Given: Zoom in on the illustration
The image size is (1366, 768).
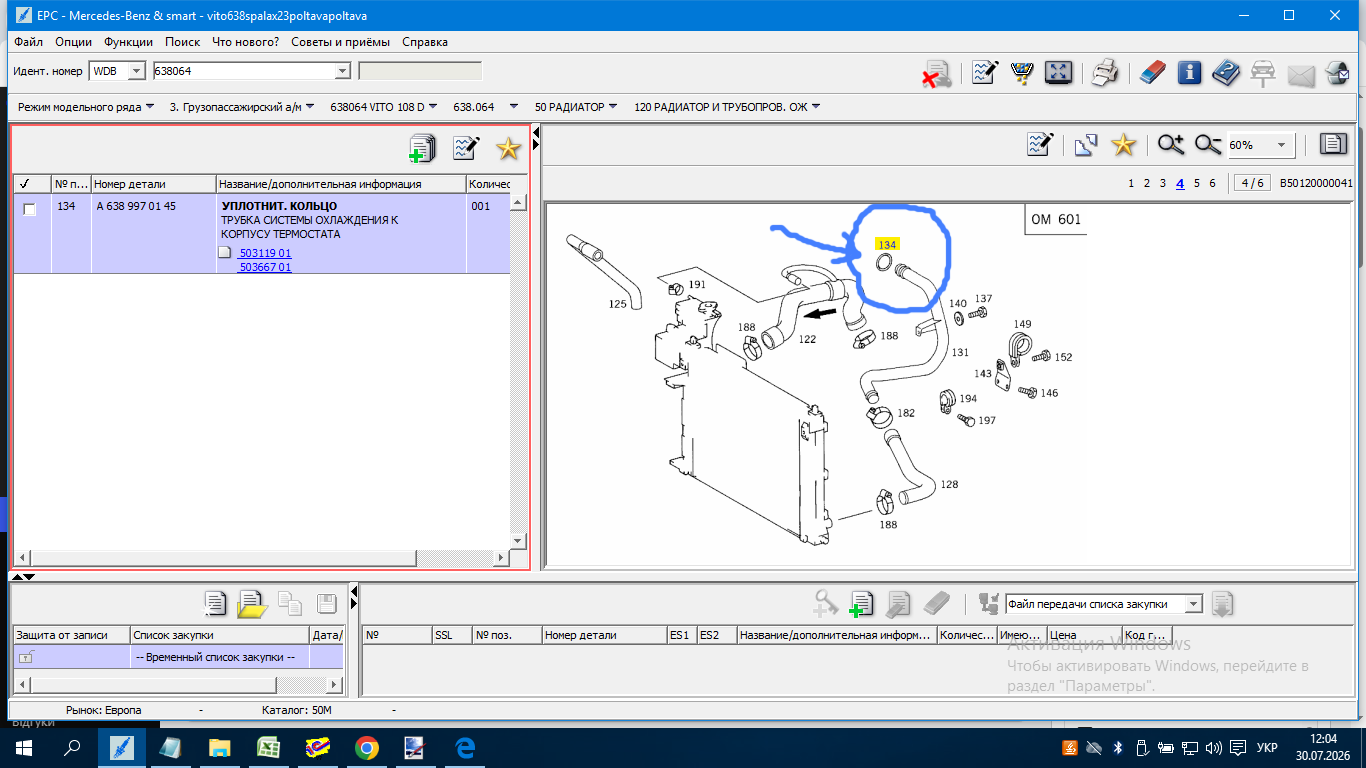Looking at the screenshot, I should click(x=1171, y=145).
